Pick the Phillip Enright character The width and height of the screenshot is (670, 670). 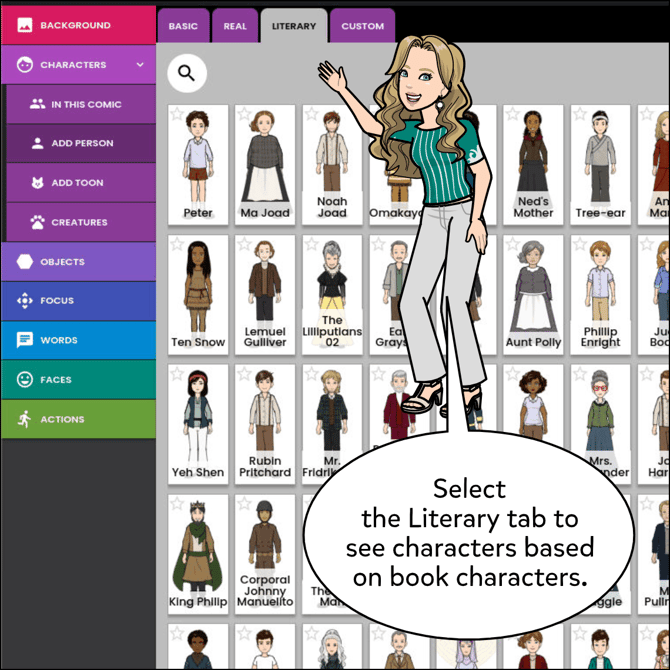click(x=600, y=295)
